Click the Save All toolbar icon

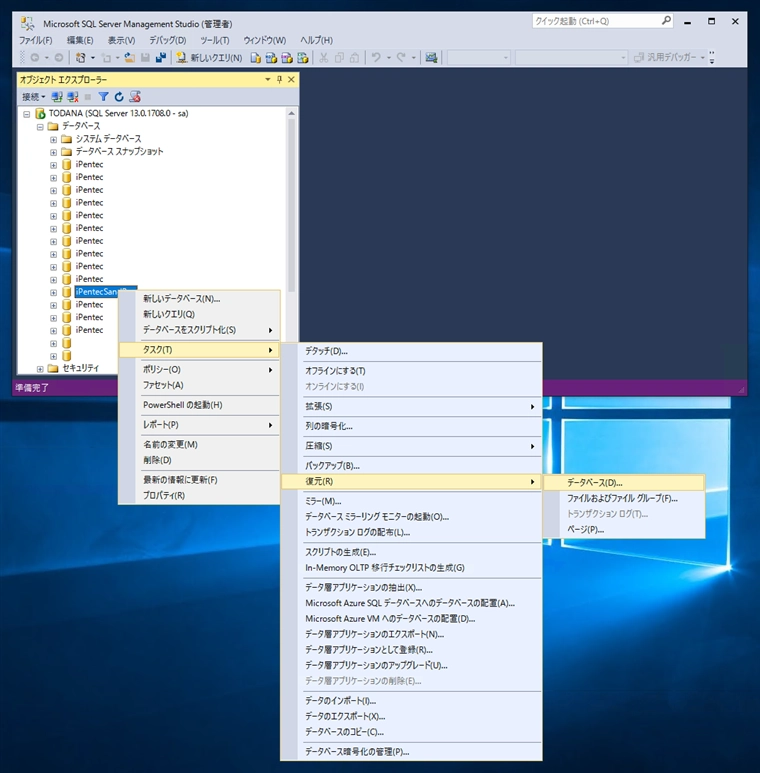161,58
